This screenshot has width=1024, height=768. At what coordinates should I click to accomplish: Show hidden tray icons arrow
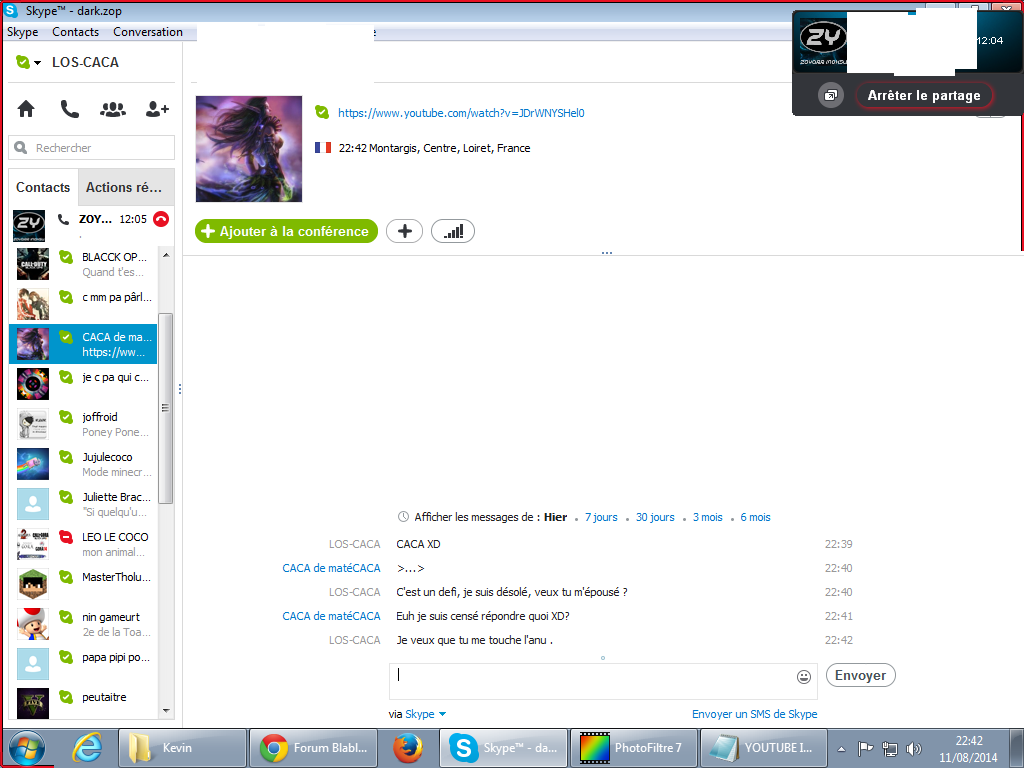click(842, 749)
